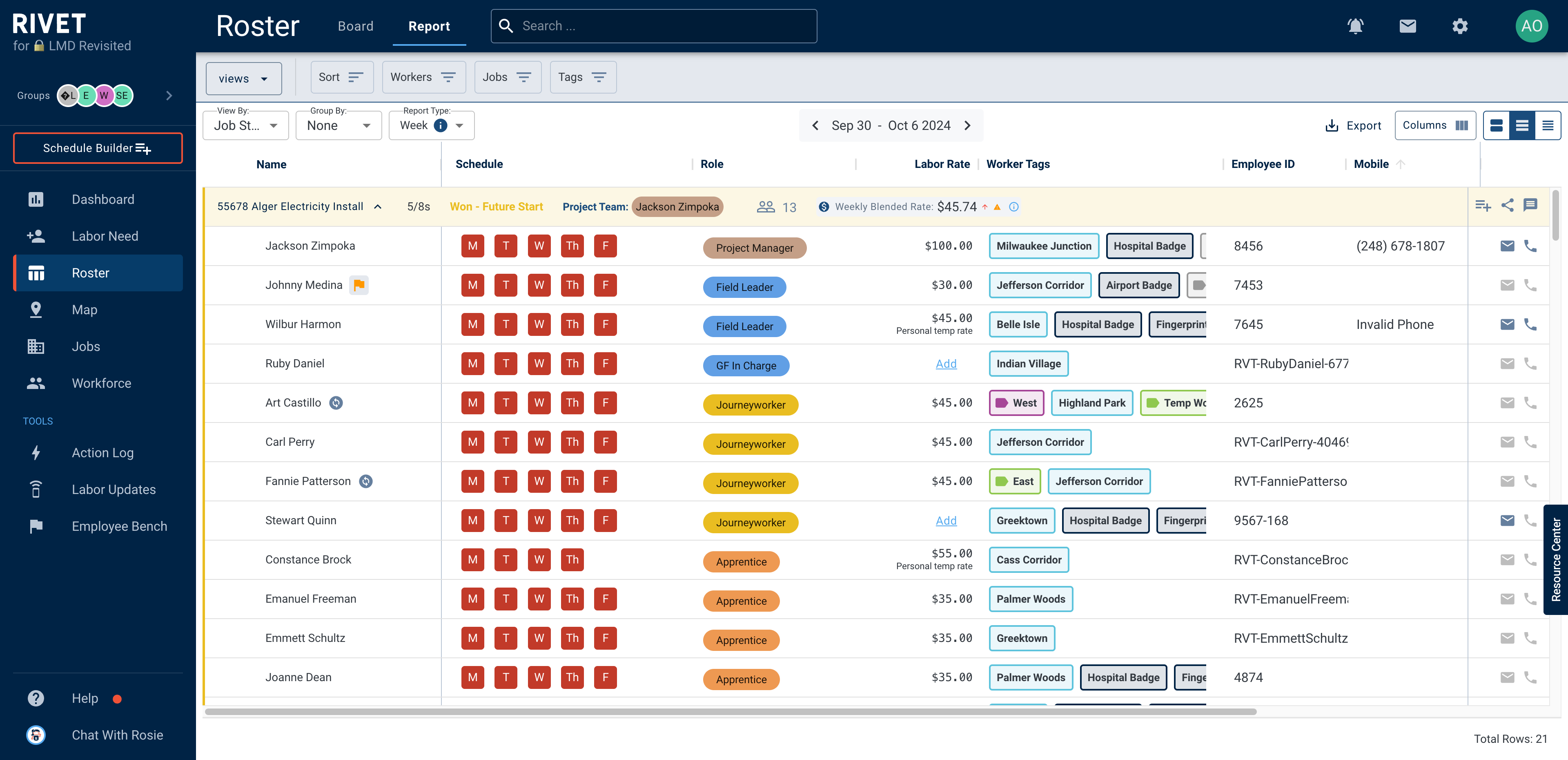
Task: Toggle Wednesday shift for Wilbur Harmon
Action: [x=539, y=324]
